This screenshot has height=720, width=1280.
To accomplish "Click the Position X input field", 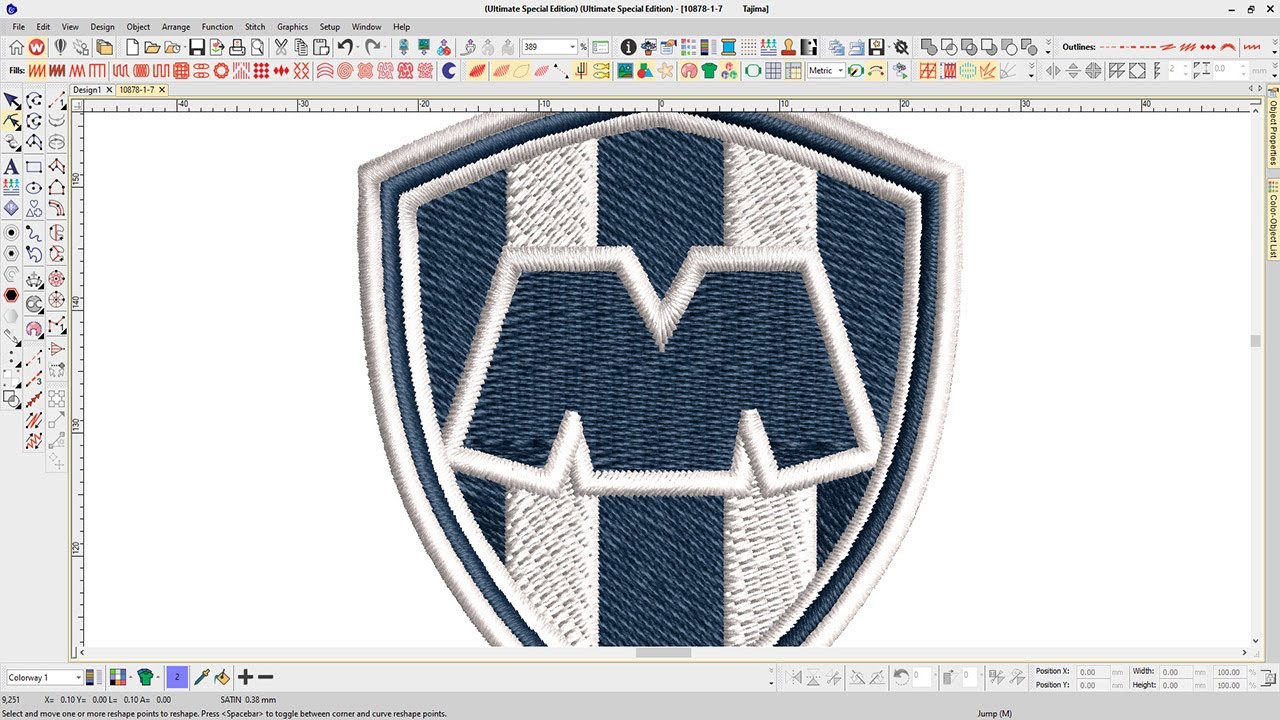I will pos(1092,672).
